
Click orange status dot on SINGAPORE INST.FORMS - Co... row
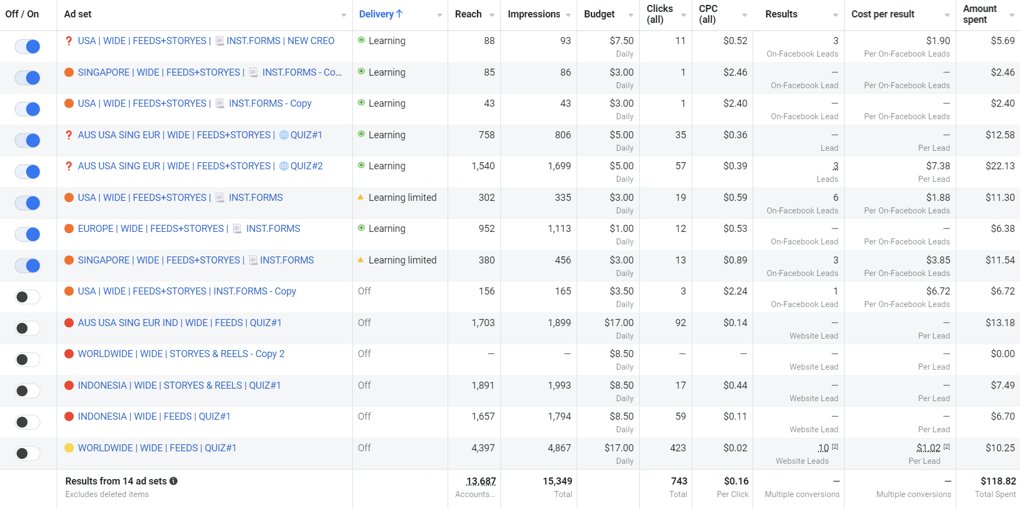click(69, 72)
